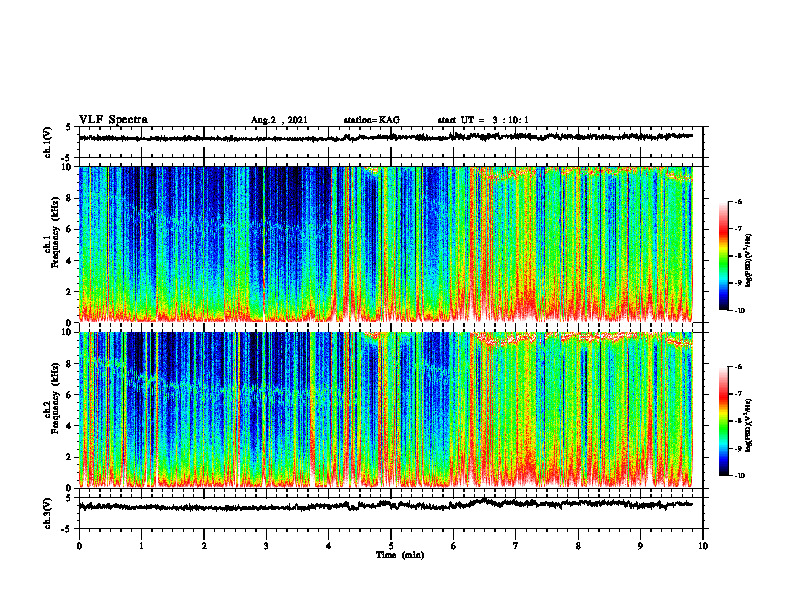
Task: Select the date label "Aug.2 , 2021"
Action: (x=279, y=120)
